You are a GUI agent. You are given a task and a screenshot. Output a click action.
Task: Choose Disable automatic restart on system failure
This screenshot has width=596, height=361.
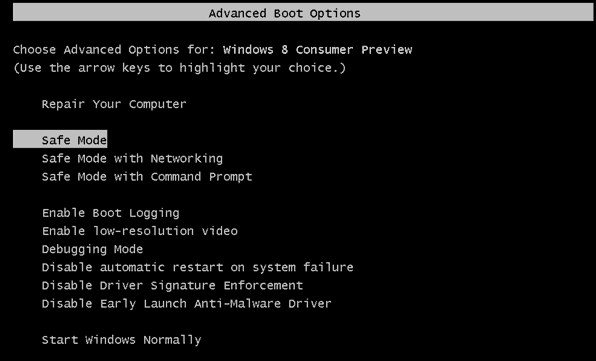[197, 267]
